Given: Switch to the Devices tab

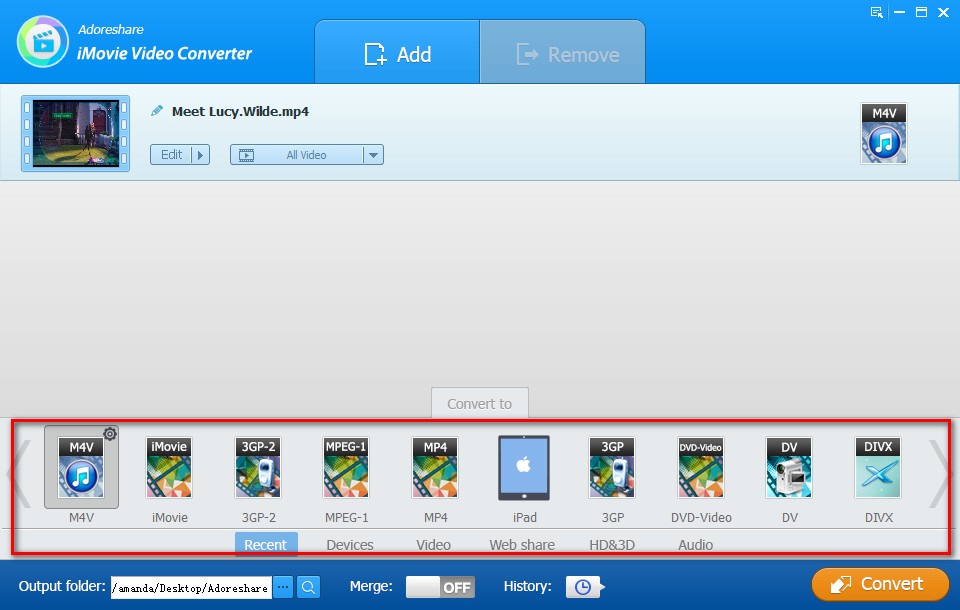Looking at the screenshot, I should pyautogui.click(x=350, y=545).
